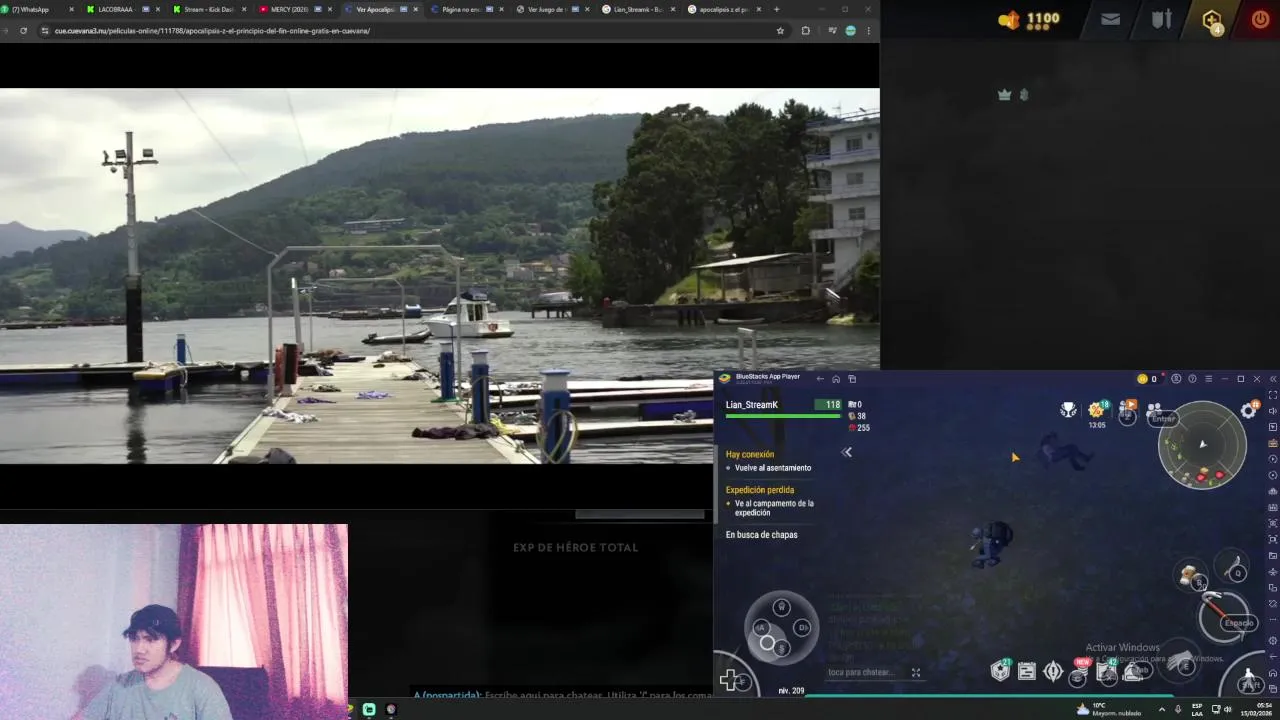Open the shield icon with badge 21

pyautogui.click(x=1000, y=670)
